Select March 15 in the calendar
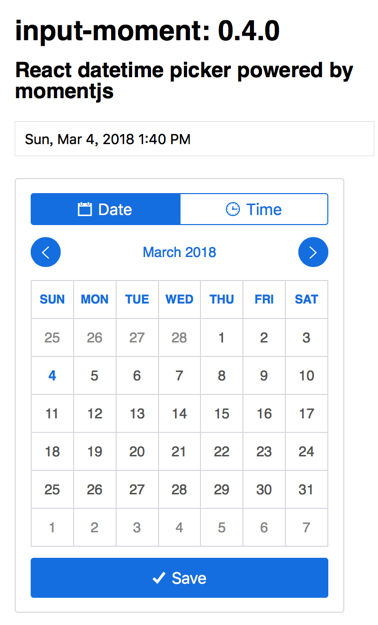Viewport: 378px width, 625px height. click(x=222, y=414)
